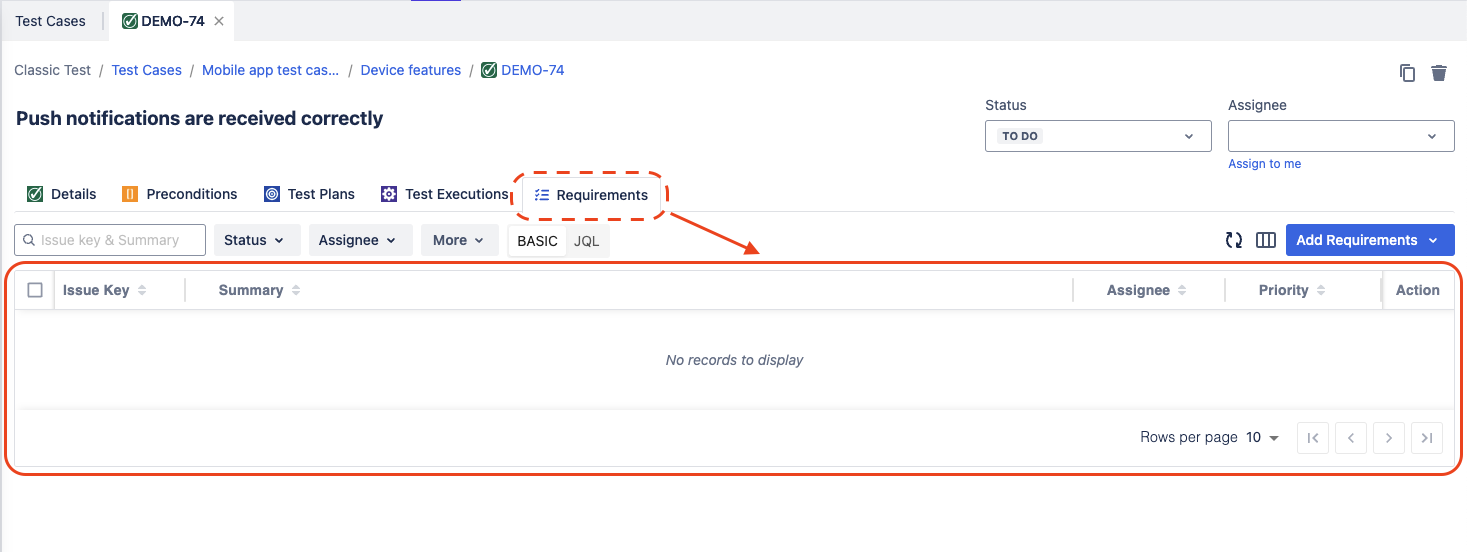Tick the select-all checkbox in table header
1467x552 pixels.
(35, 290)
